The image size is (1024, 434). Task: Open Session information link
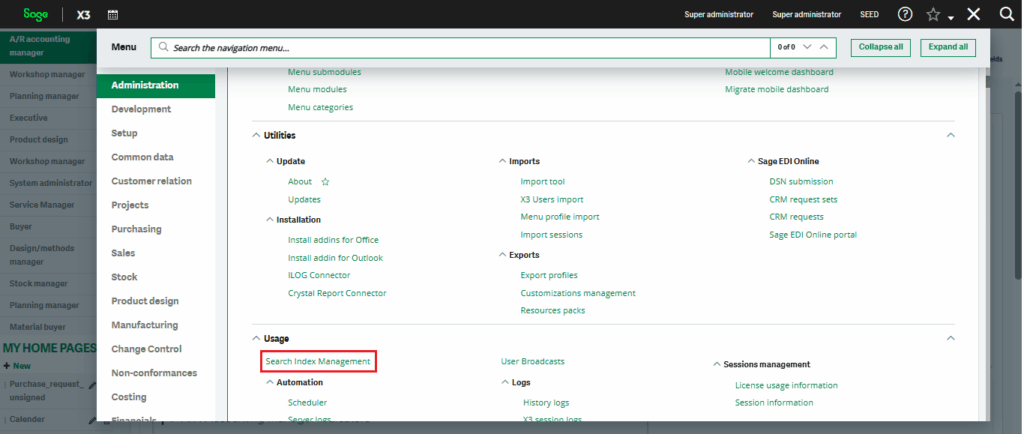pos(774,403)
